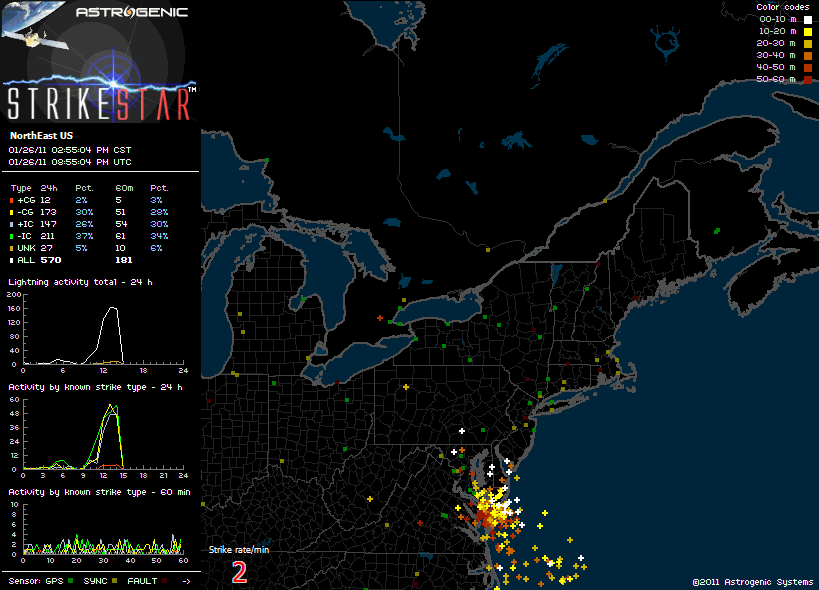Click the -IC 24h count "211"

pos(48,236)
